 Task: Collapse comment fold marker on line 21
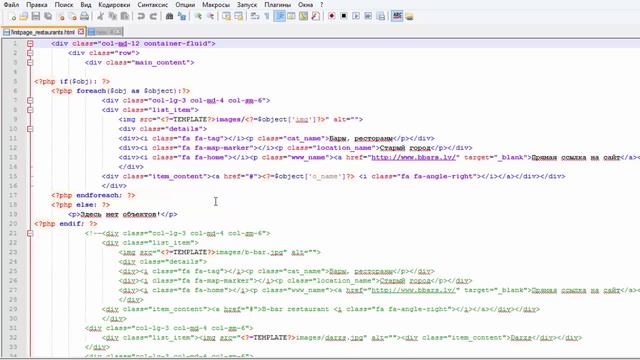tap(30, 233)
